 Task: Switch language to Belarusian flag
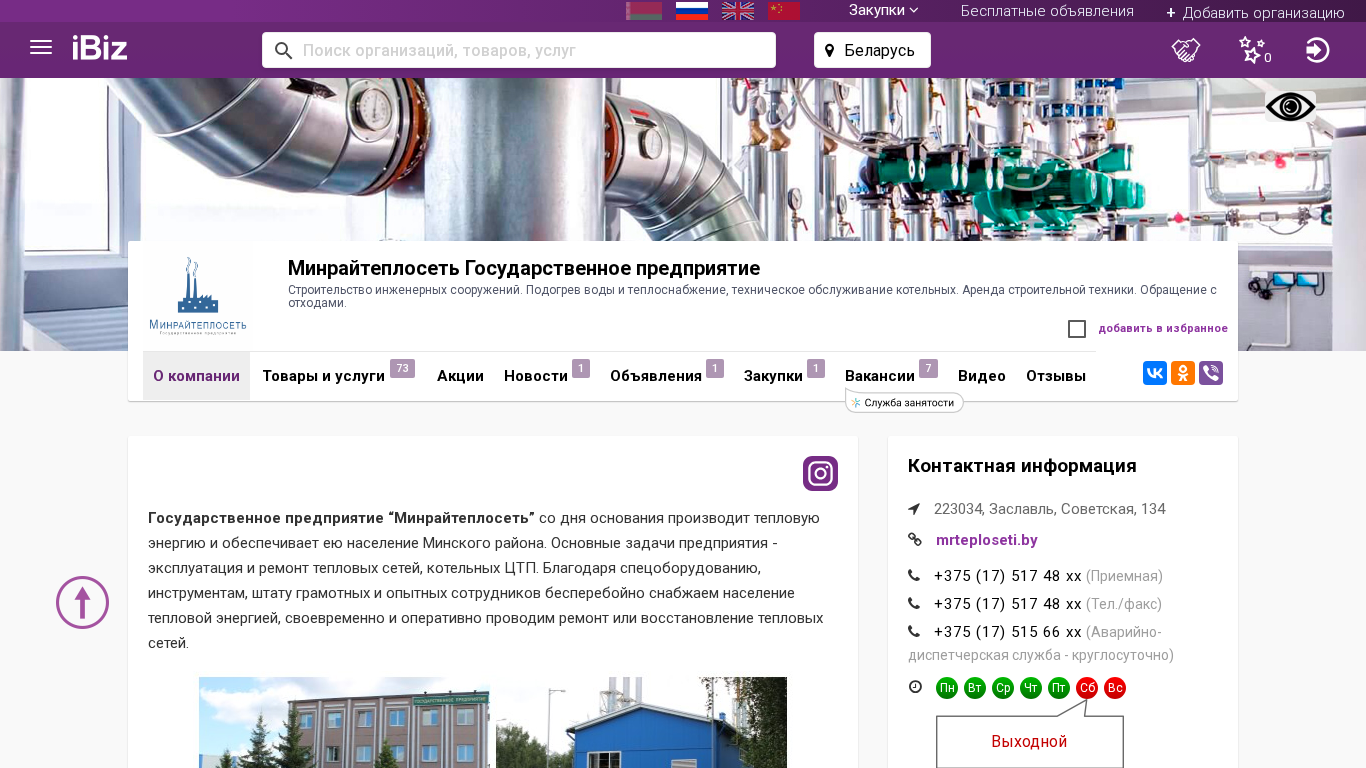[x=644, y=10]
